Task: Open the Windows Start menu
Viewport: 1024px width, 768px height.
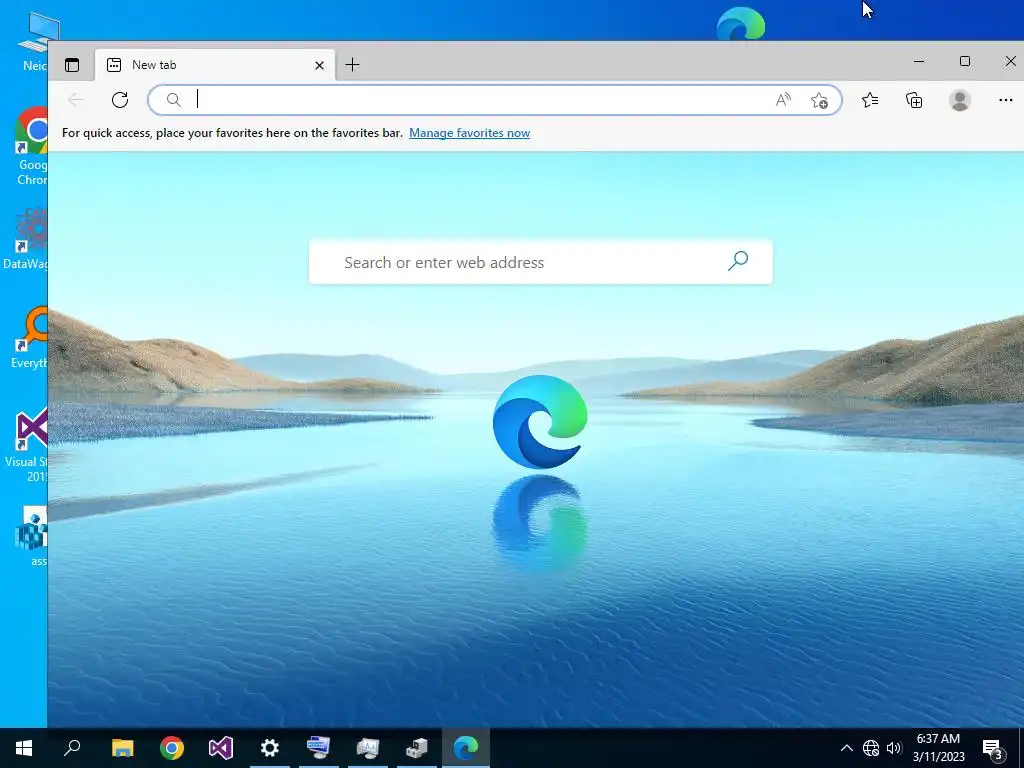Action: [x=24, y=748]
